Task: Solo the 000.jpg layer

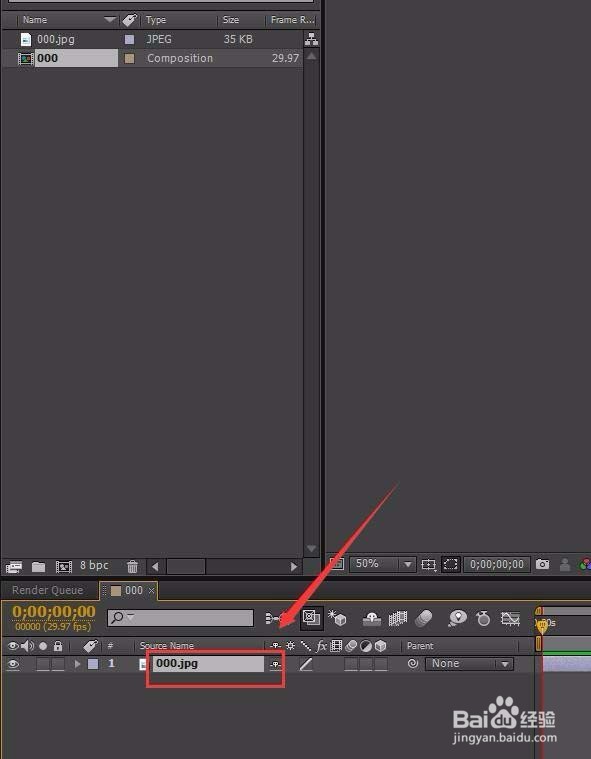Action: pyautogui.click(x=43, y=664)
